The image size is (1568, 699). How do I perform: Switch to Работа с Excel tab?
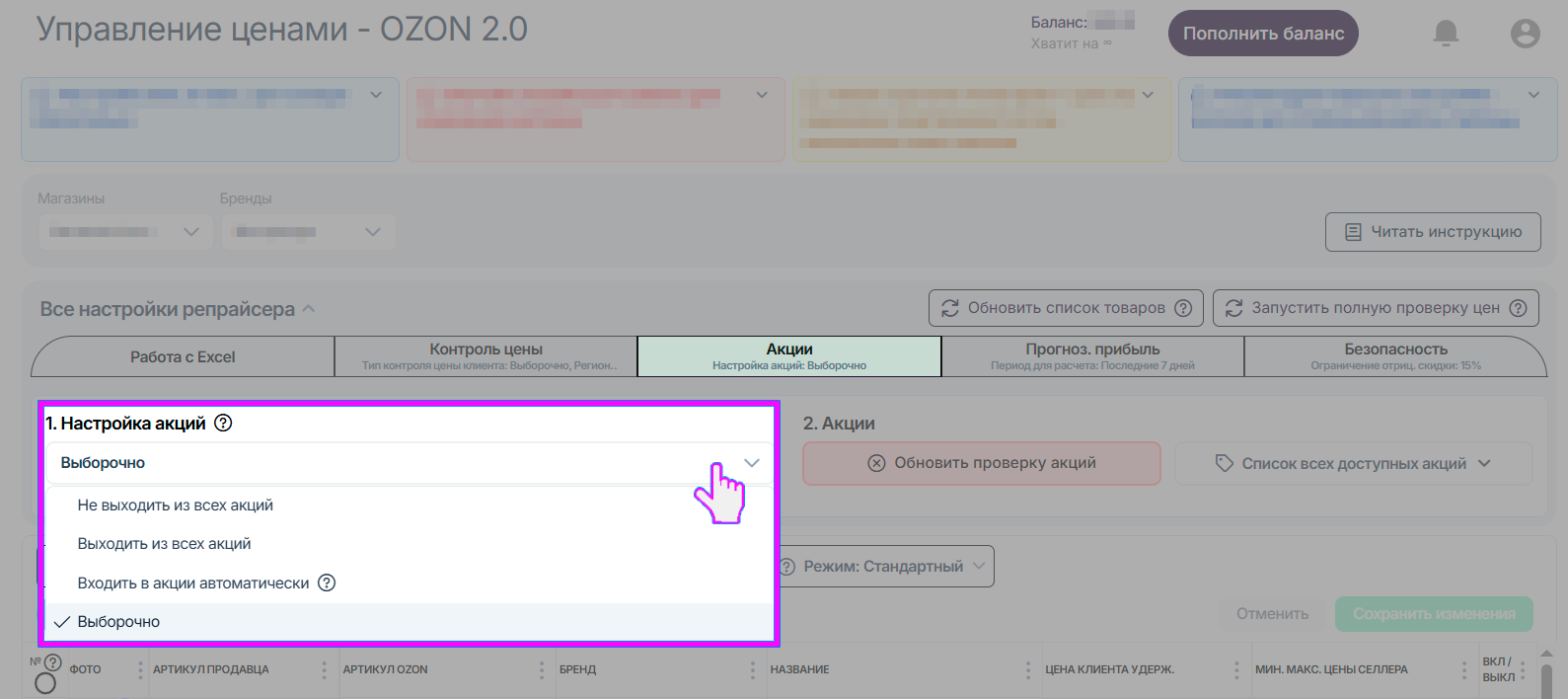183,356
